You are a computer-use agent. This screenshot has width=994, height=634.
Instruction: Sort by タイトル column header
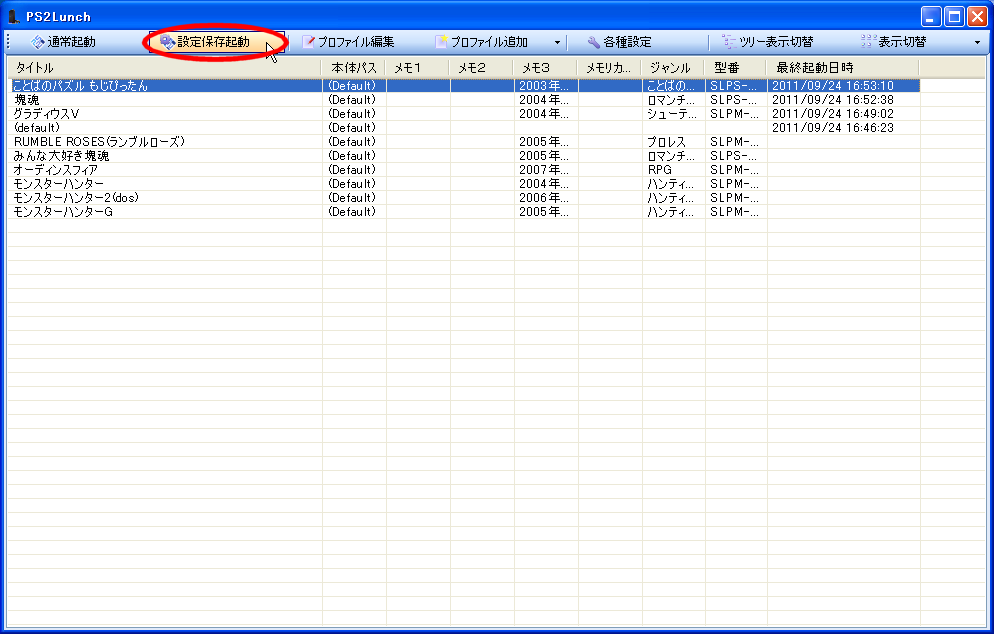pyautogui.click(x=164, y=68)
